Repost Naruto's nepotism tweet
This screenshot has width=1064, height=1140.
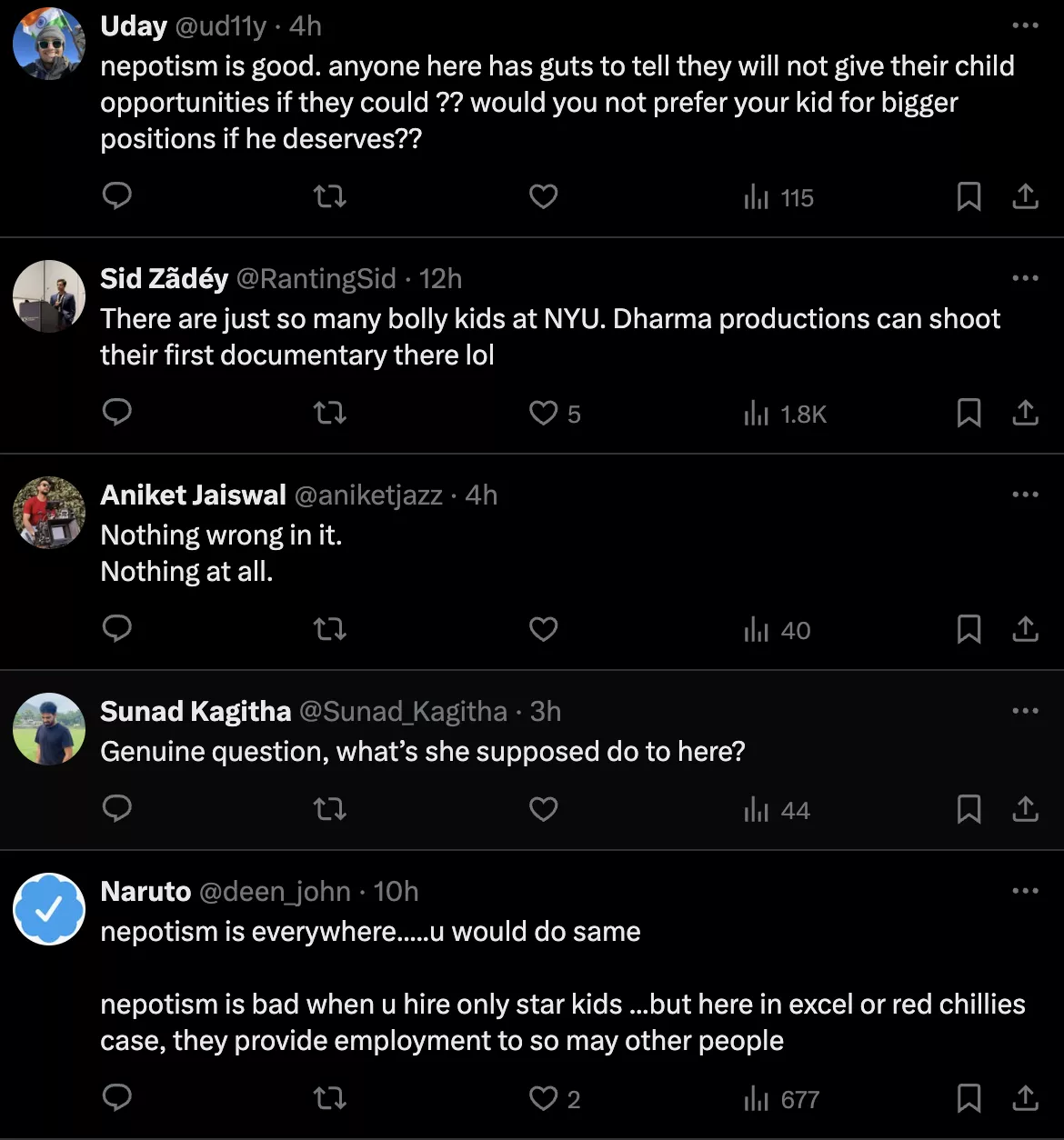pyautogui.click(x=329, y=1099)
